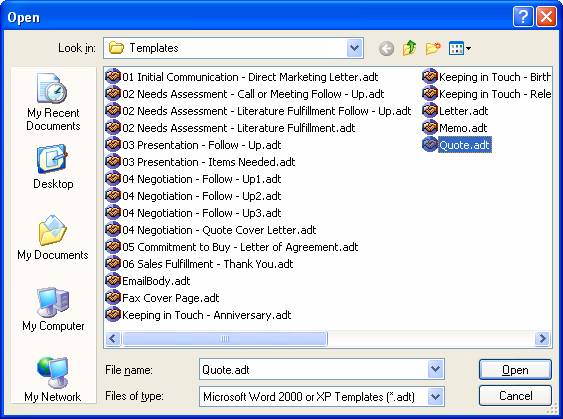Expand the File name dropdown arrow
This screenshot has width=563, height=419.
pos(436,369)
